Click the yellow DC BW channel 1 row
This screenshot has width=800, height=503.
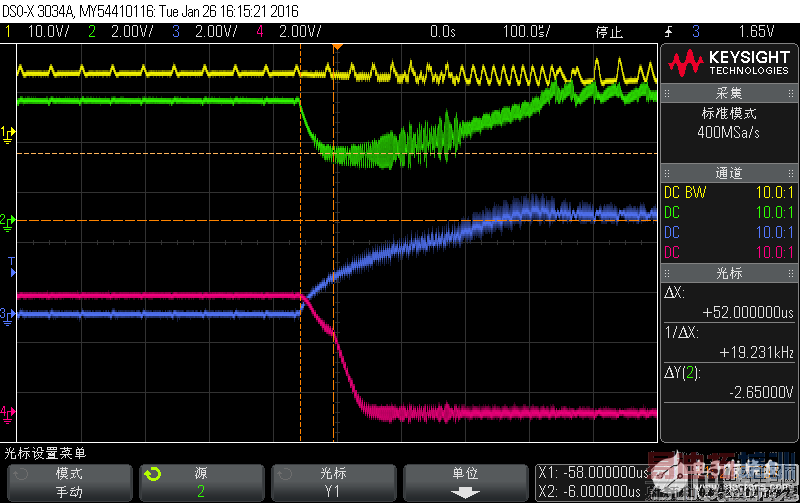tap(729, 192)
